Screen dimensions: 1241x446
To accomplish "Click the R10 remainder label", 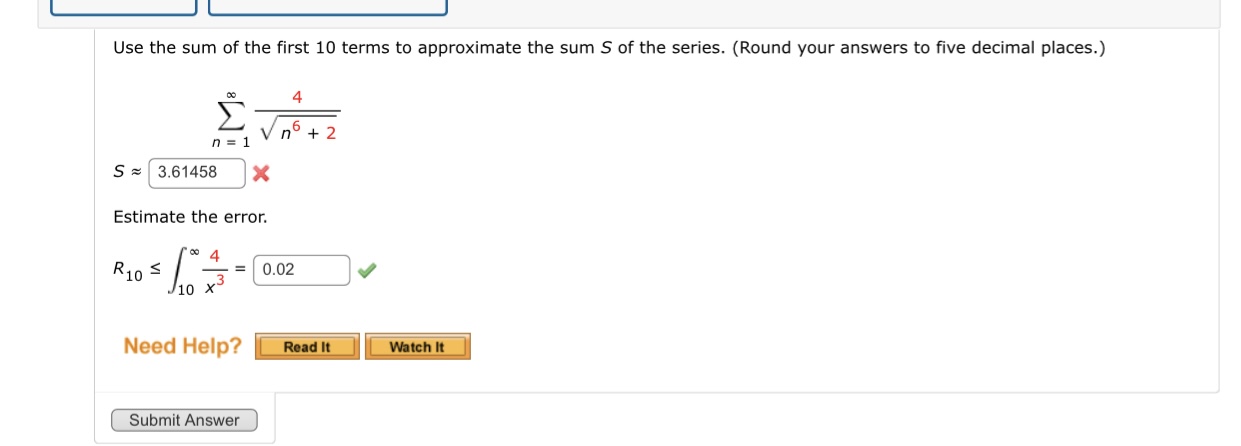I will (129, 270).
